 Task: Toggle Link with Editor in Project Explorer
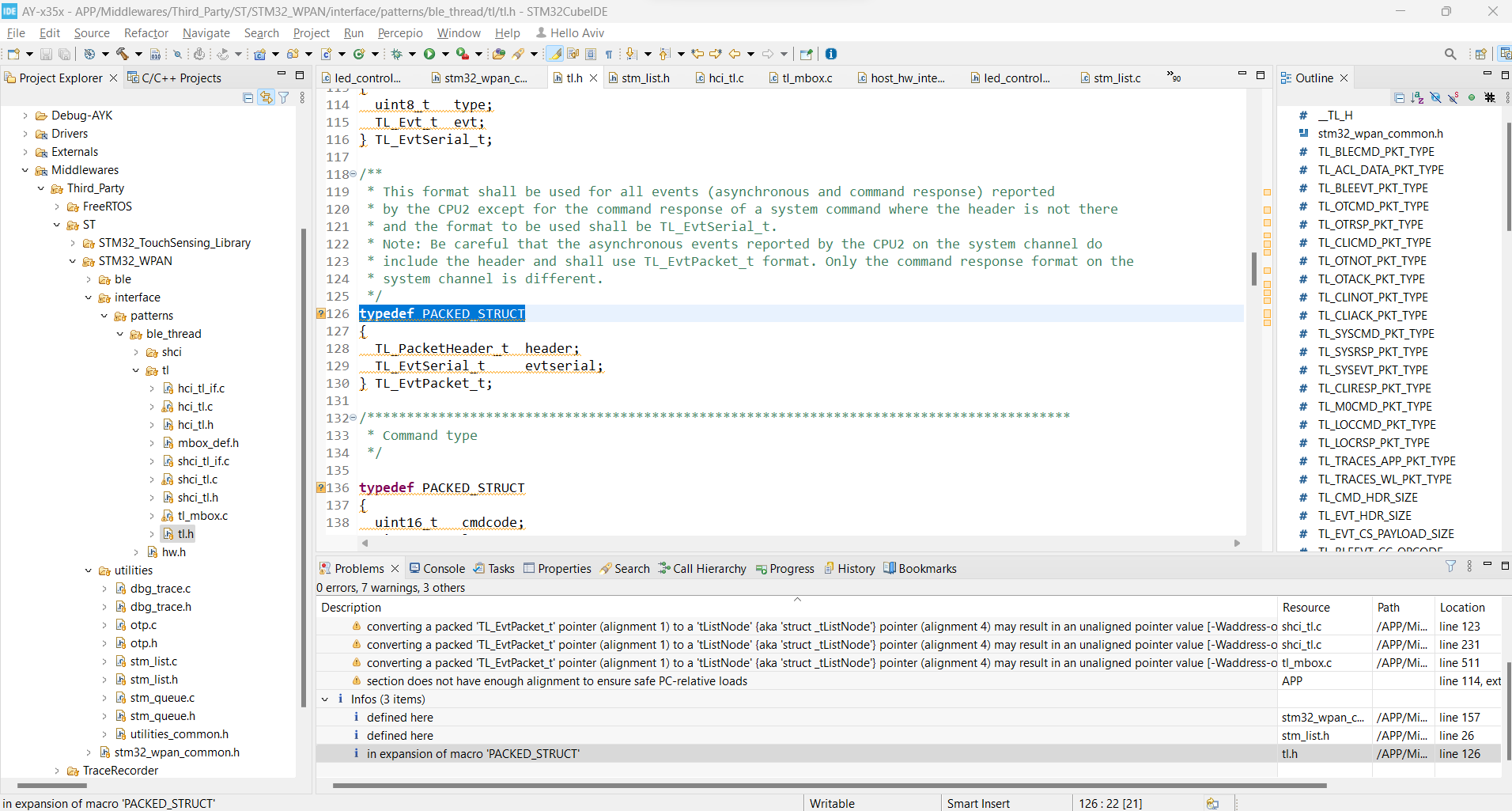point(266,97)
